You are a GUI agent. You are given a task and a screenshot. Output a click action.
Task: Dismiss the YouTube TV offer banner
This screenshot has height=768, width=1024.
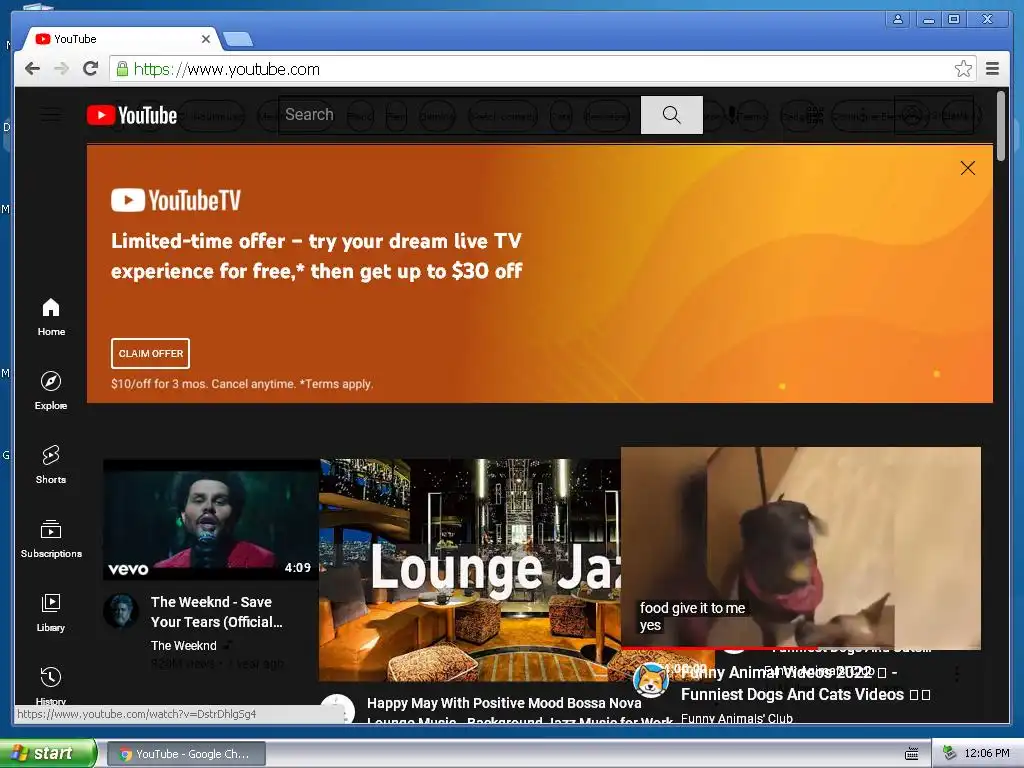968,168
